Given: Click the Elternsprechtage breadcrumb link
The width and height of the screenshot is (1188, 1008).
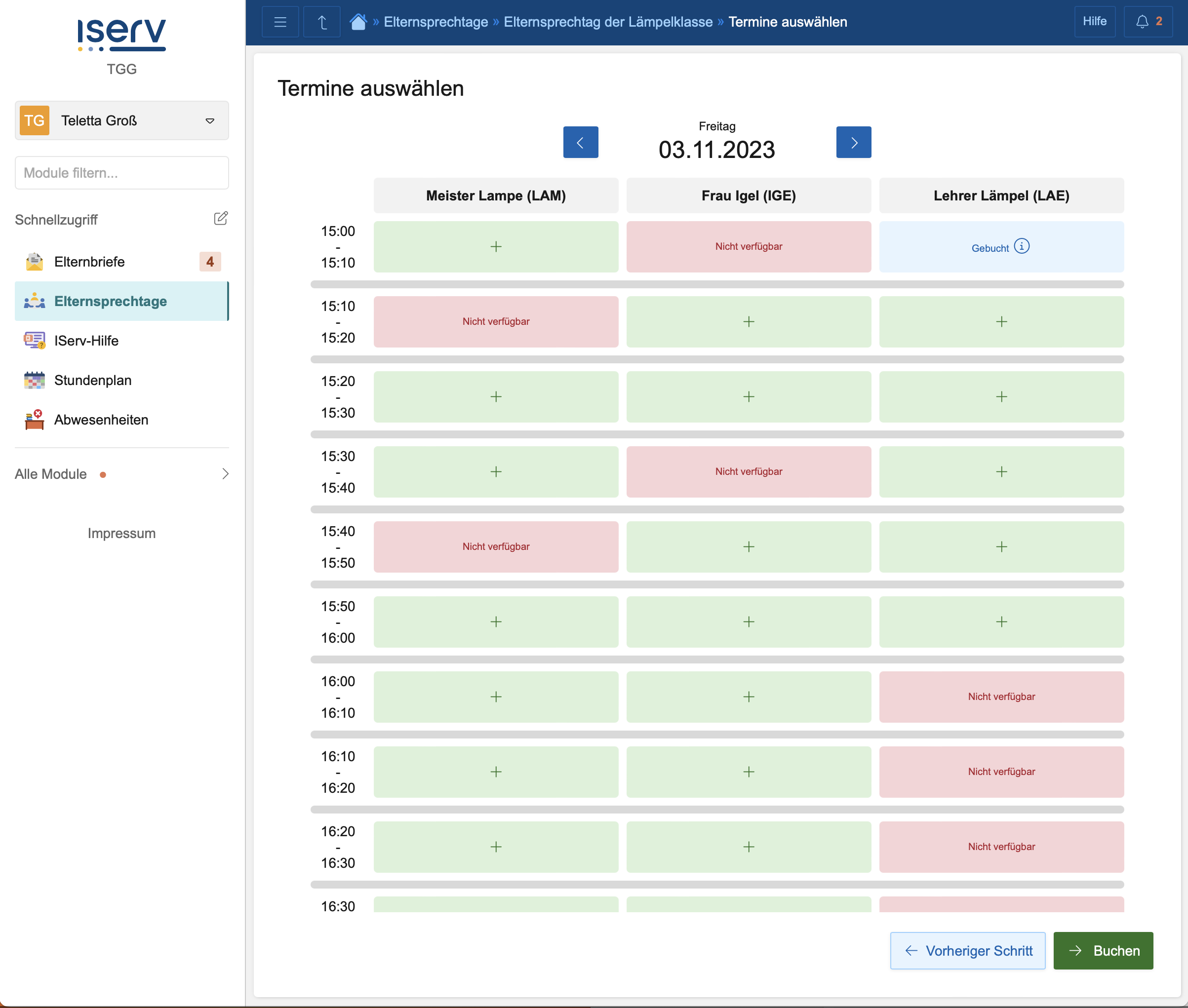Looking at the screenshot, I should pos(436,22).
